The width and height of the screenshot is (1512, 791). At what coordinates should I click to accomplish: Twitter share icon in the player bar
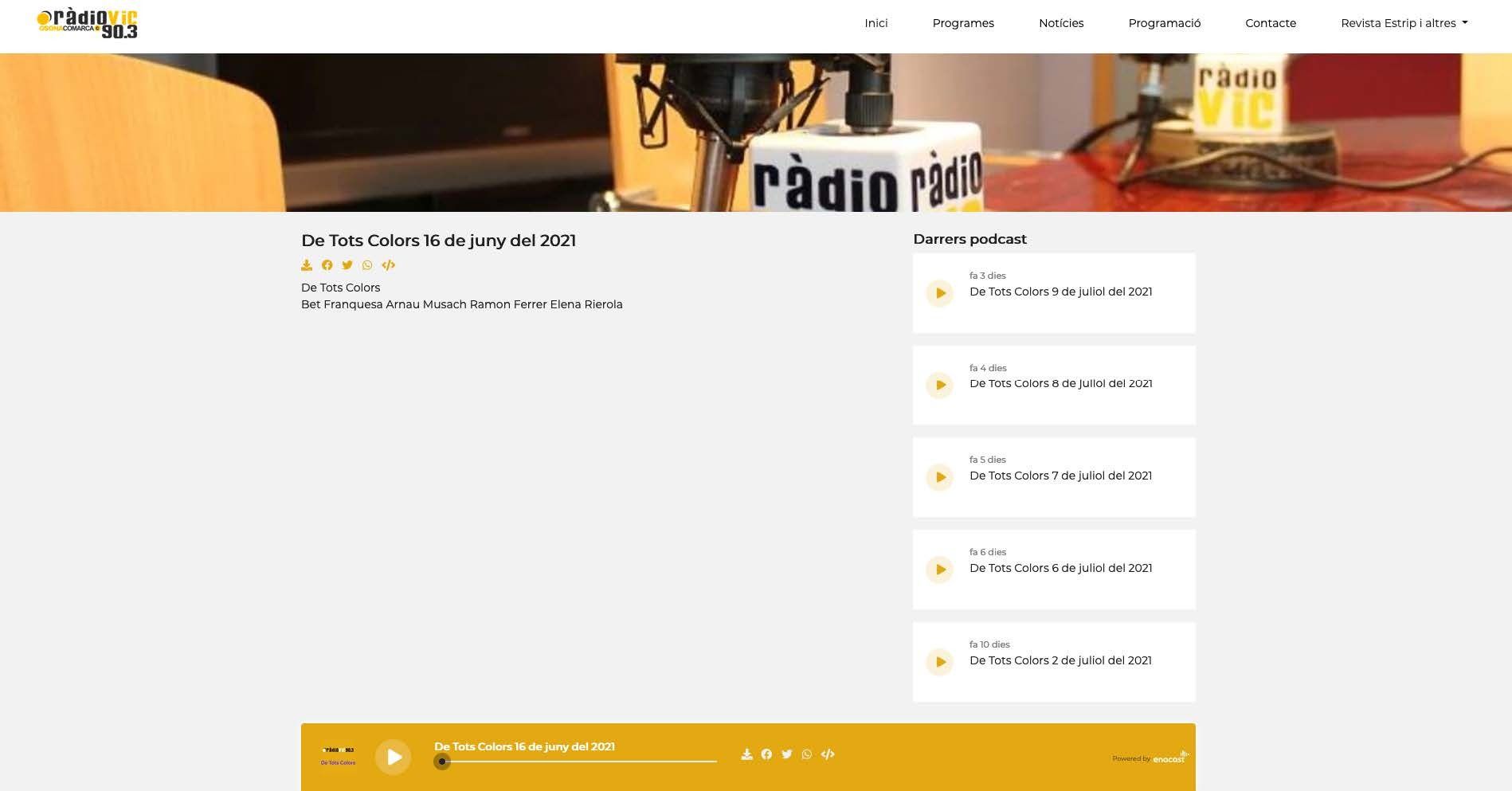click(787, 754)
